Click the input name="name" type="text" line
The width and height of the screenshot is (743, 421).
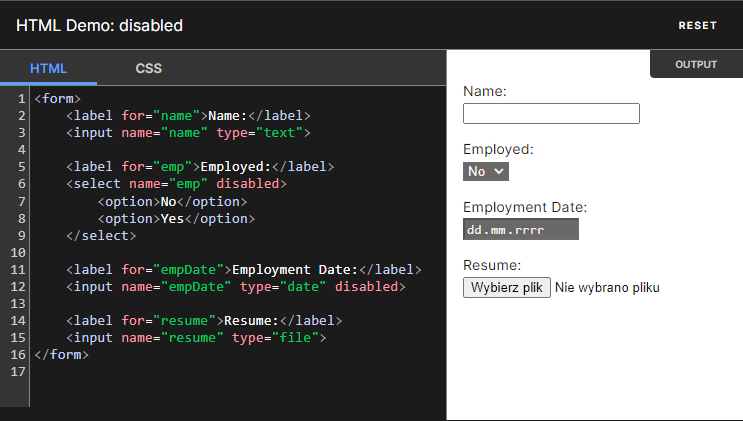coord(188,133)
